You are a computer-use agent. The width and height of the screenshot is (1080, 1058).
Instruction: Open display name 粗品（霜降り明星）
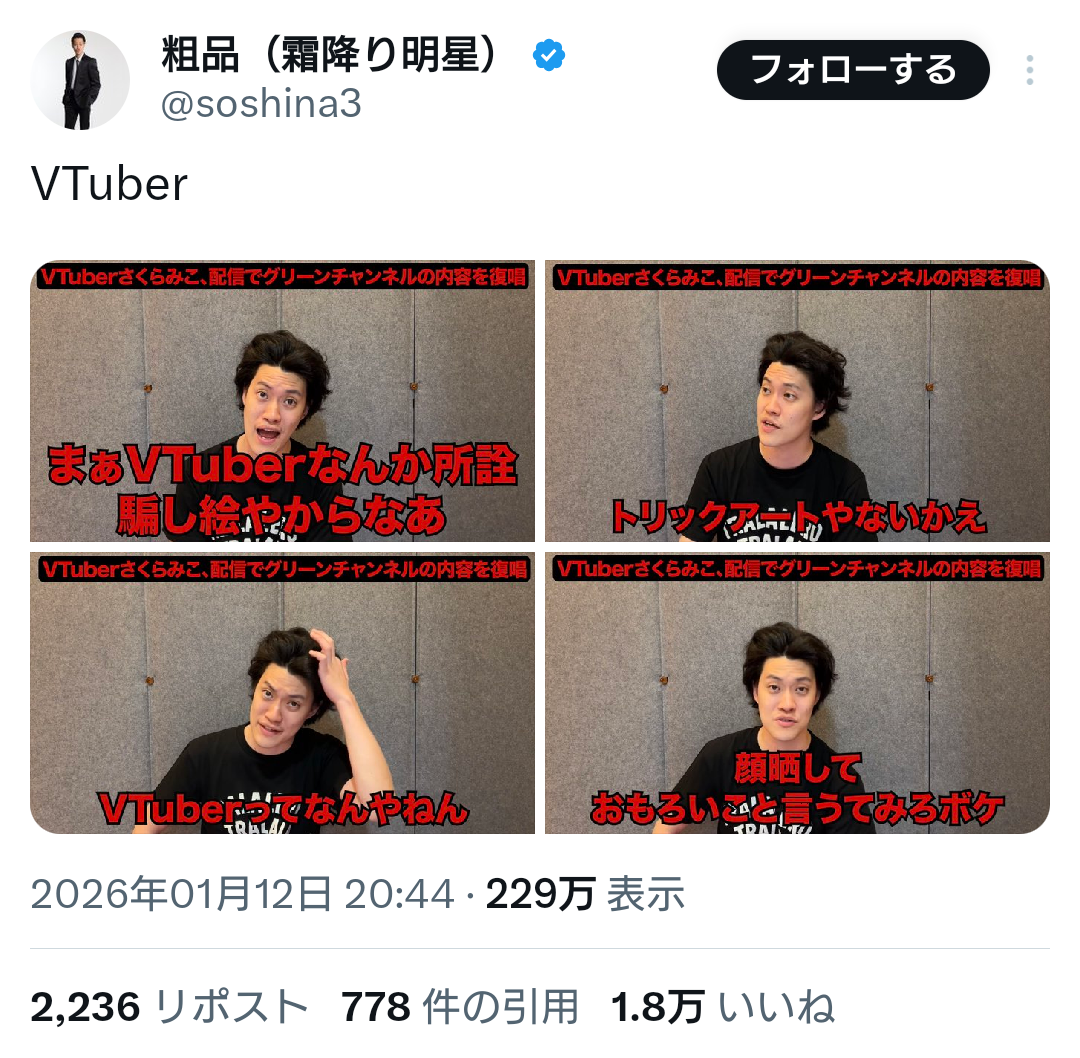pyautogui.click(x=330, y=55)
